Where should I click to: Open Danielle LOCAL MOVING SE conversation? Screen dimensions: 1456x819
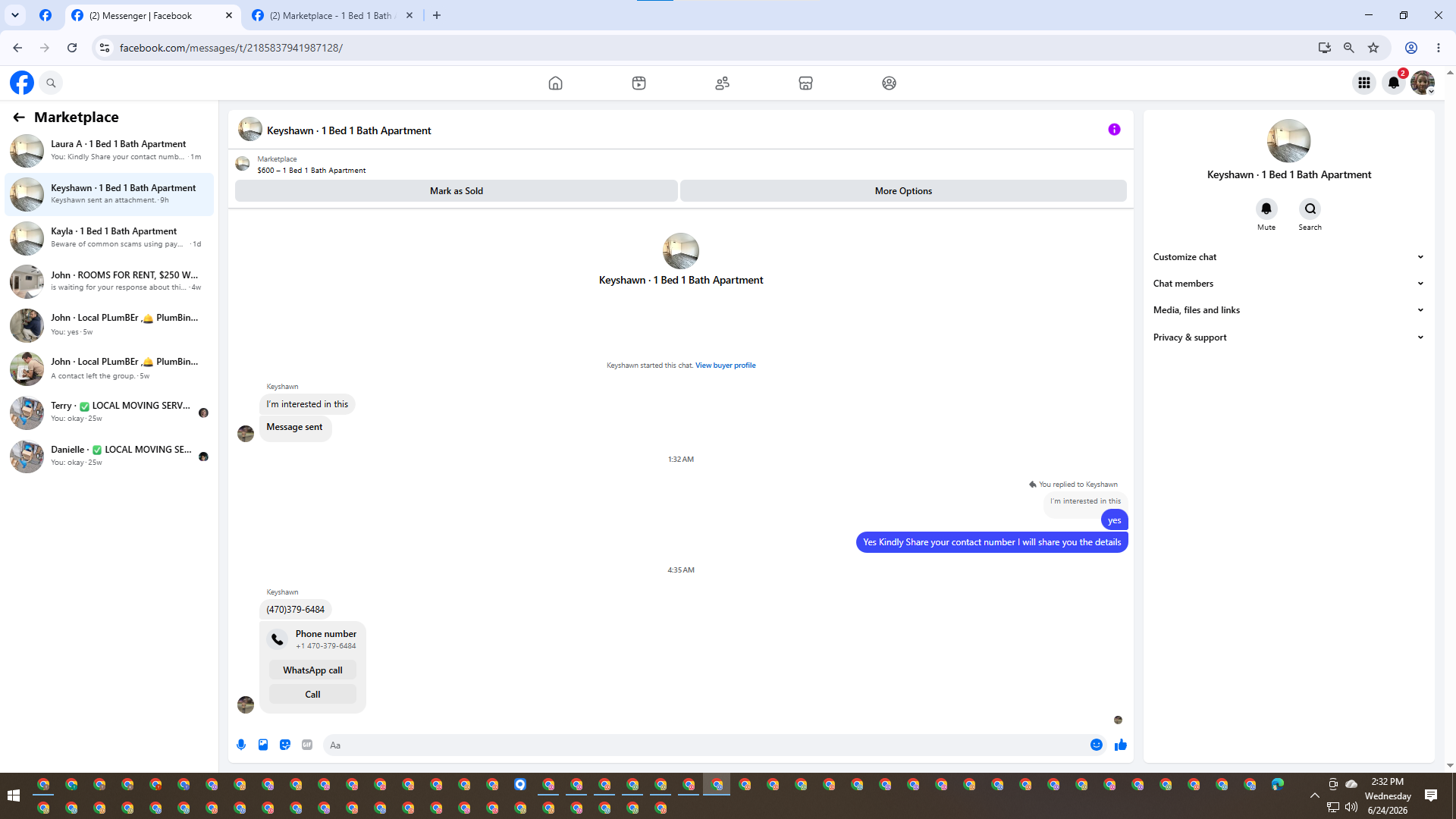point(109,456)
